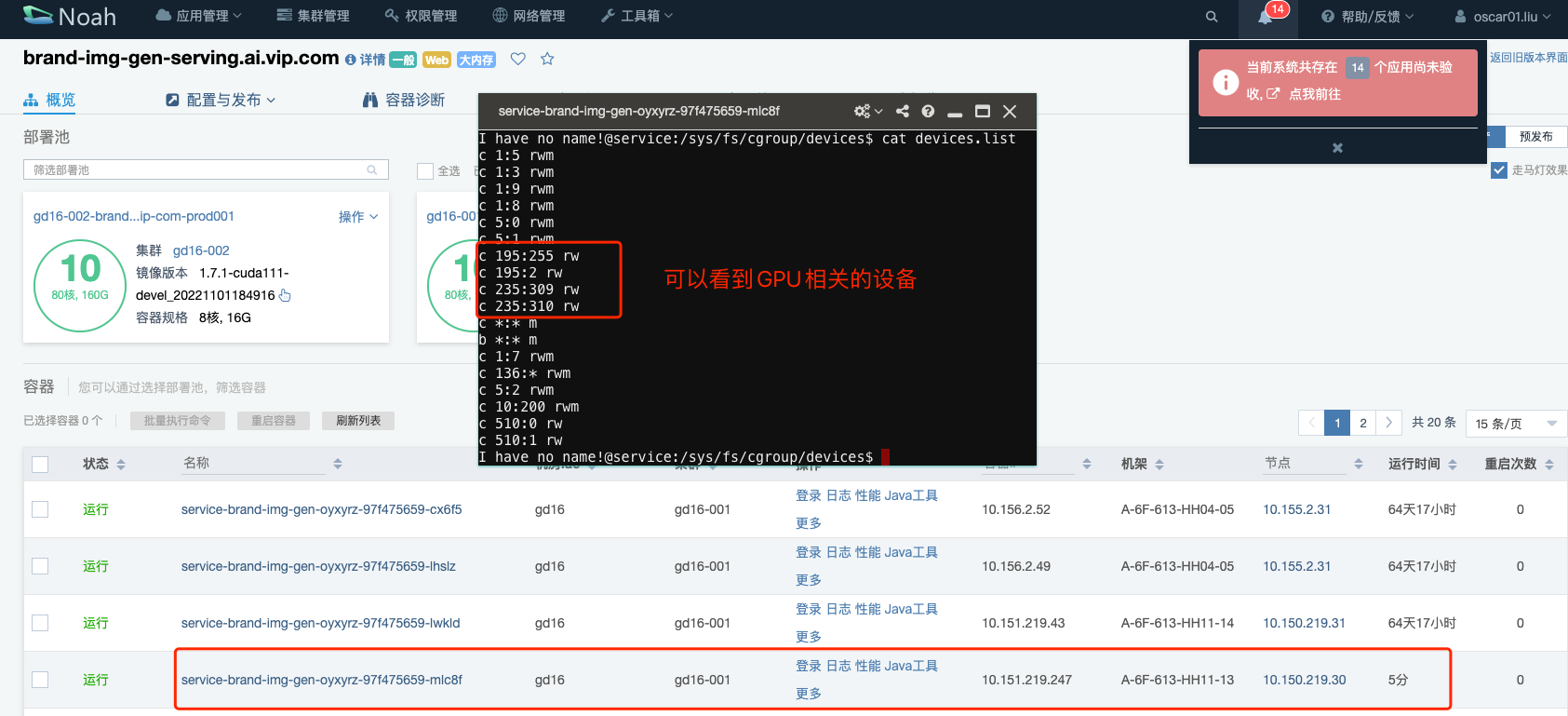
Task: Dismiss the notification panel with X
Action: tap(1337, 147)
